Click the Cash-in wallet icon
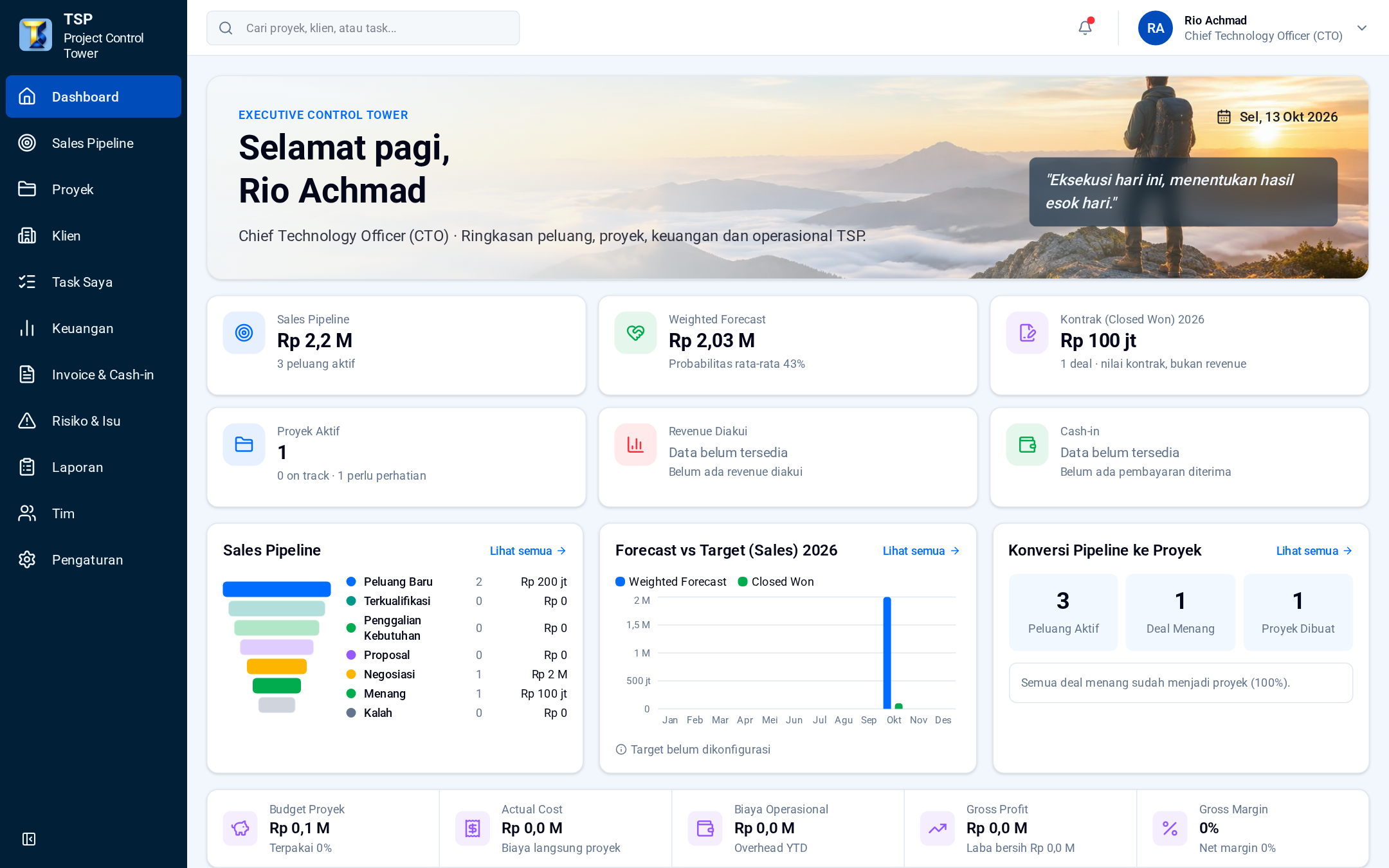 point(1028,445)
